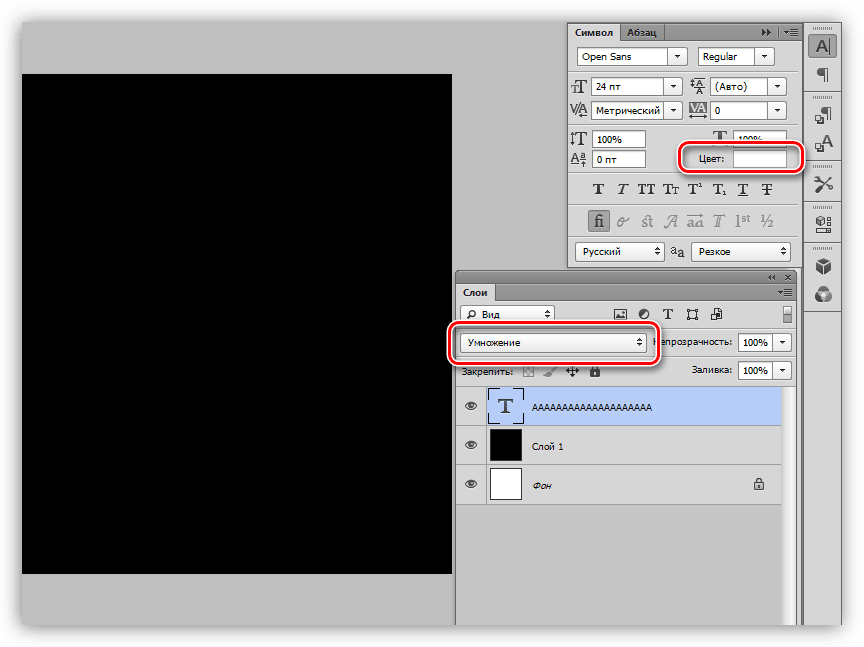The image size is (864, 647).
Task: Toggle standard ligatures fi button
Action: (x=599, y=221)
